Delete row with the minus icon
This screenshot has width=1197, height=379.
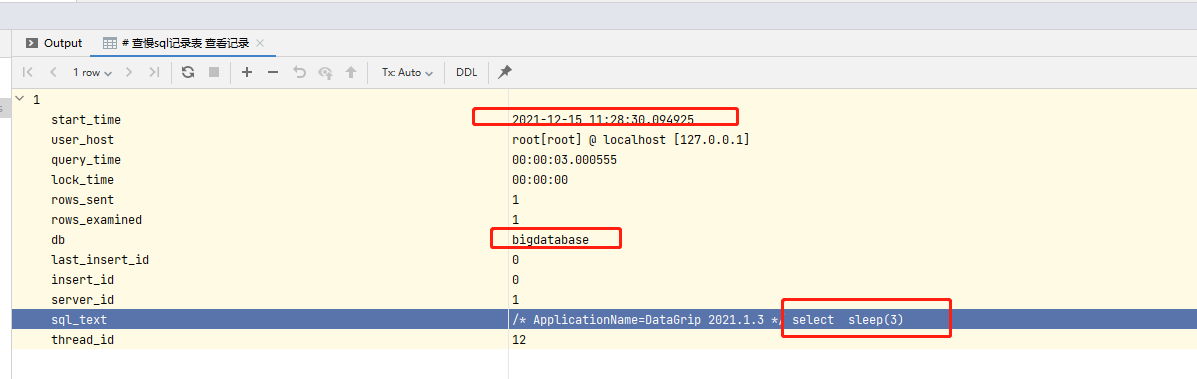coord(273,73)
